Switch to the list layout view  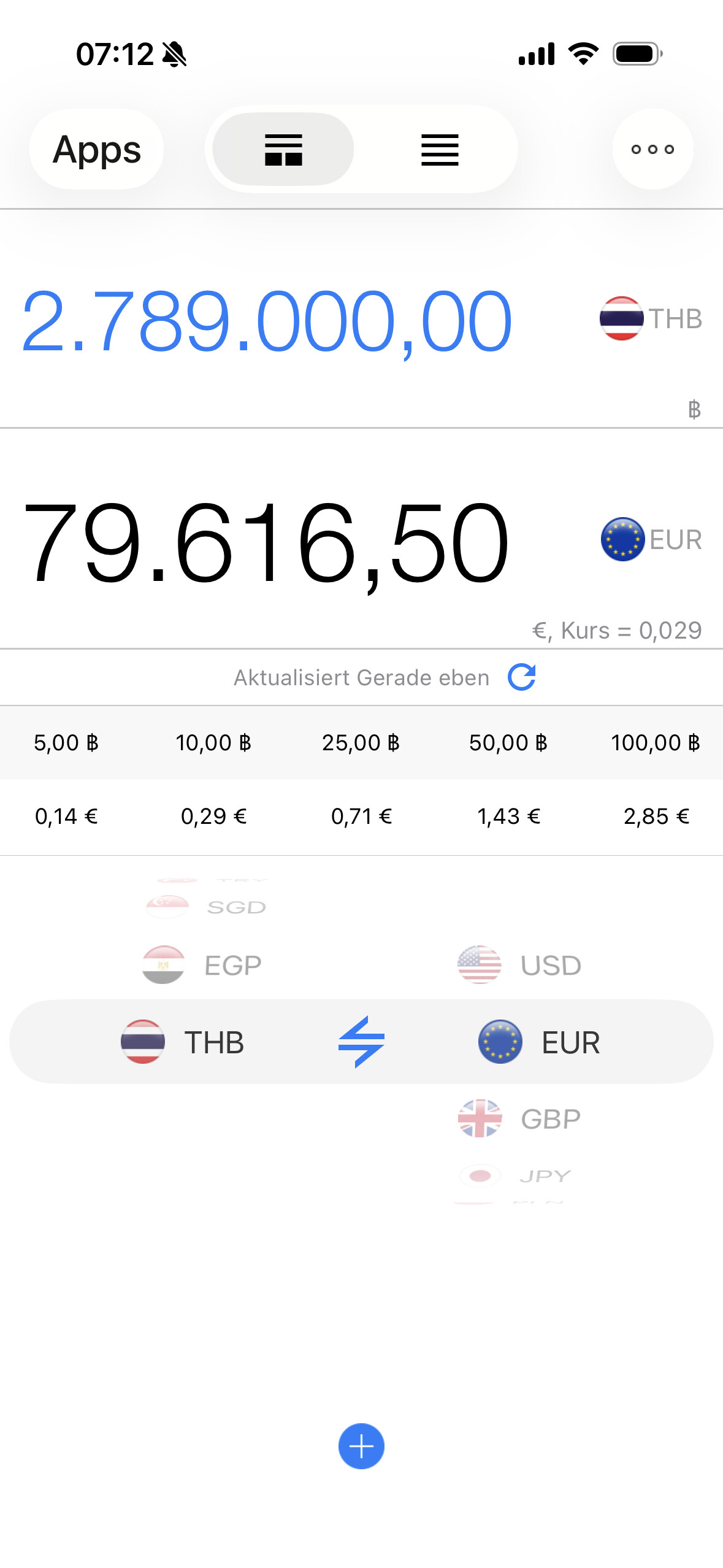point(440,149)
